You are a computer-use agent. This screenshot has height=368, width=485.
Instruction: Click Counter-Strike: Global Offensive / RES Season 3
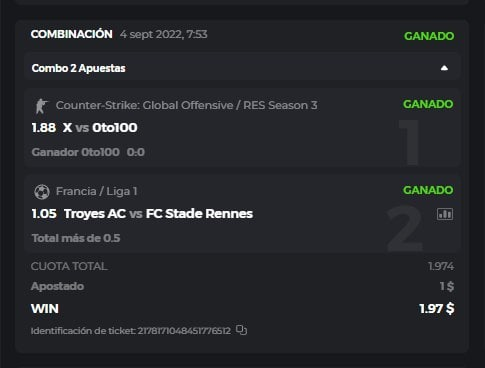pos(186,105)
